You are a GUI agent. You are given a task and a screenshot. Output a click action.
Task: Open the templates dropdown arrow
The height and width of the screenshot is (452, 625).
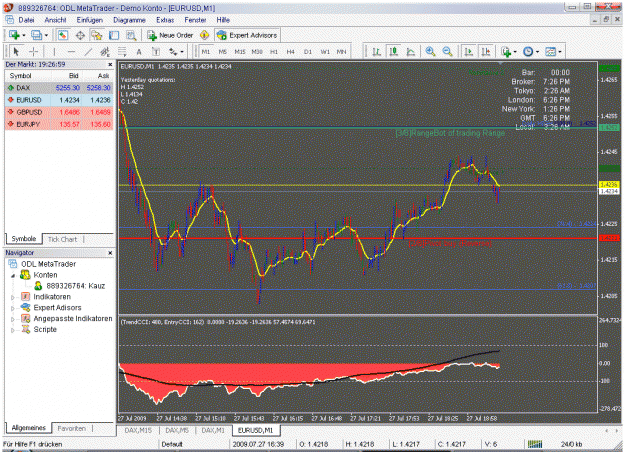(x=560, y=52)
